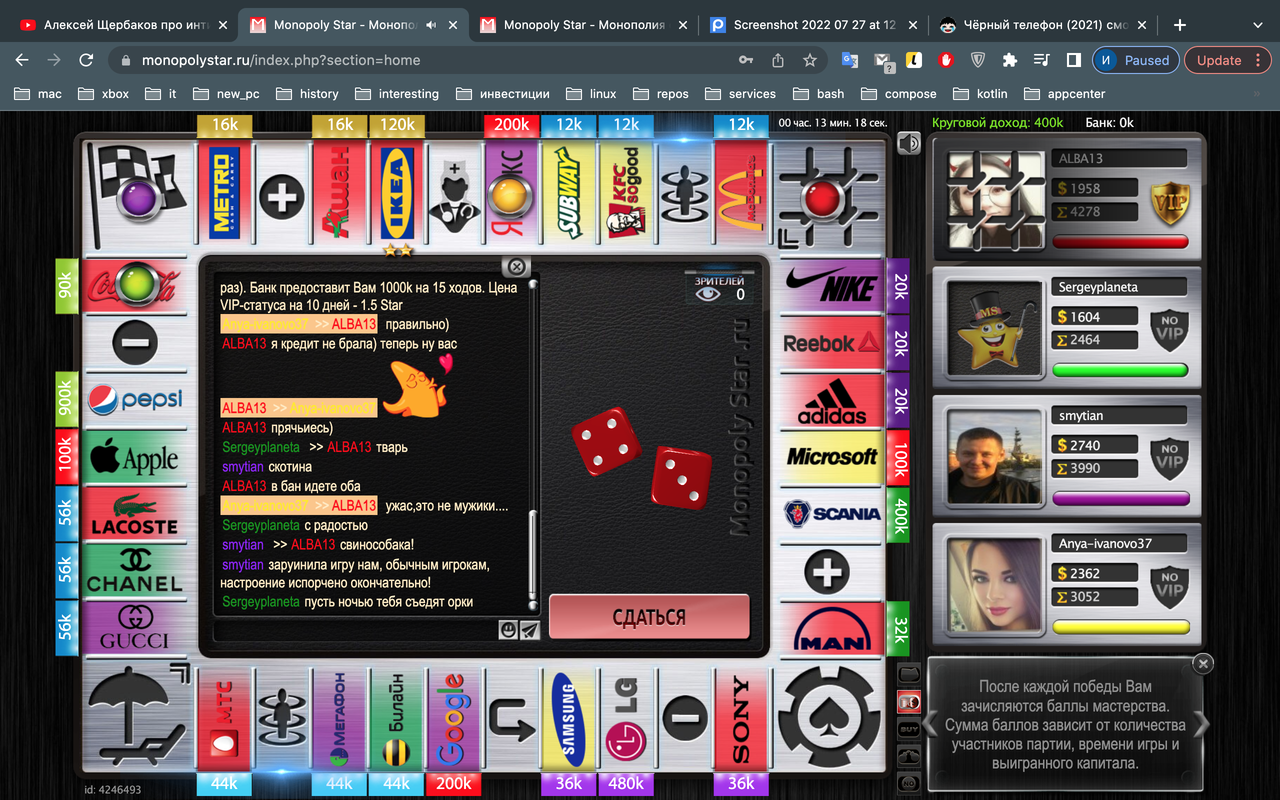Select the Chanel property cell
This screenshot has width=1280, height=800.
[134, 572]
